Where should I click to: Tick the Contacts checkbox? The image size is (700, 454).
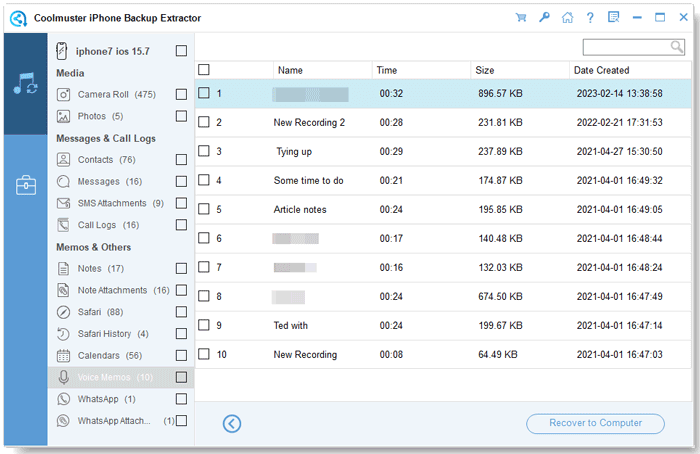[x=181, y=159]
